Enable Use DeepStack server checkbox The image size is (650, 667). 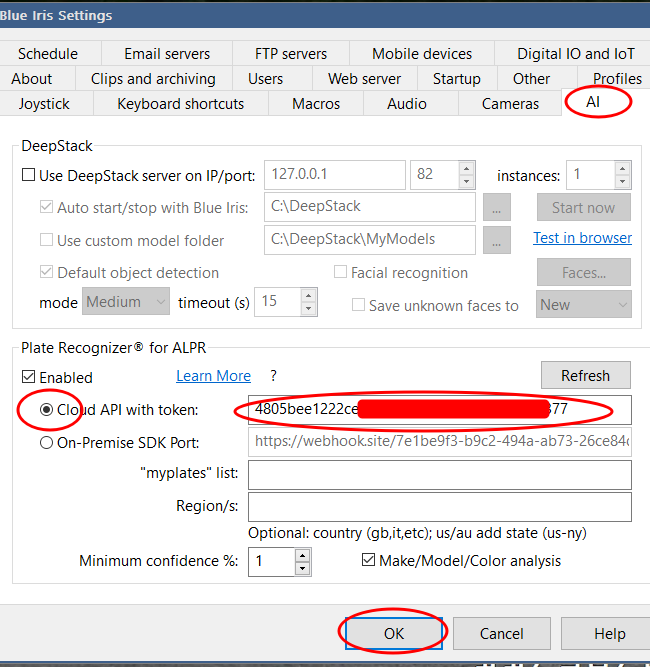tap(29, 175)
